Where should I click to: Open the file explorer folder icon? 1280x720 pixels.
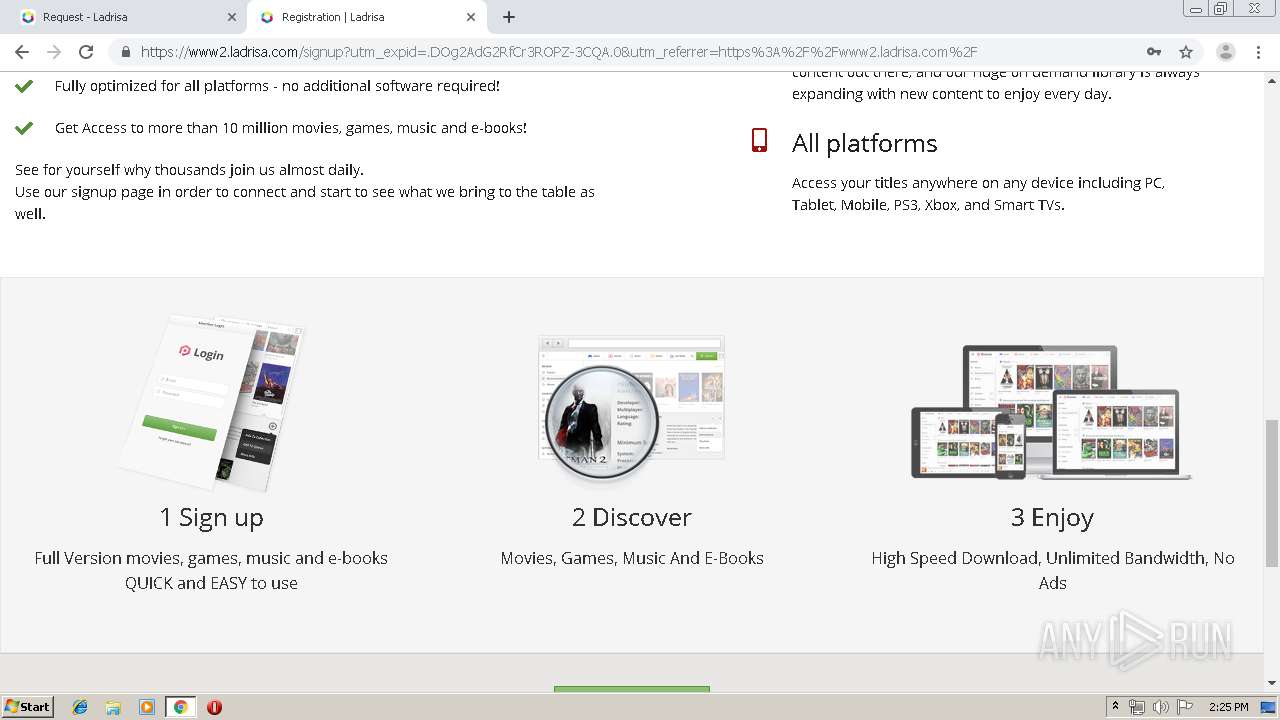113,707
